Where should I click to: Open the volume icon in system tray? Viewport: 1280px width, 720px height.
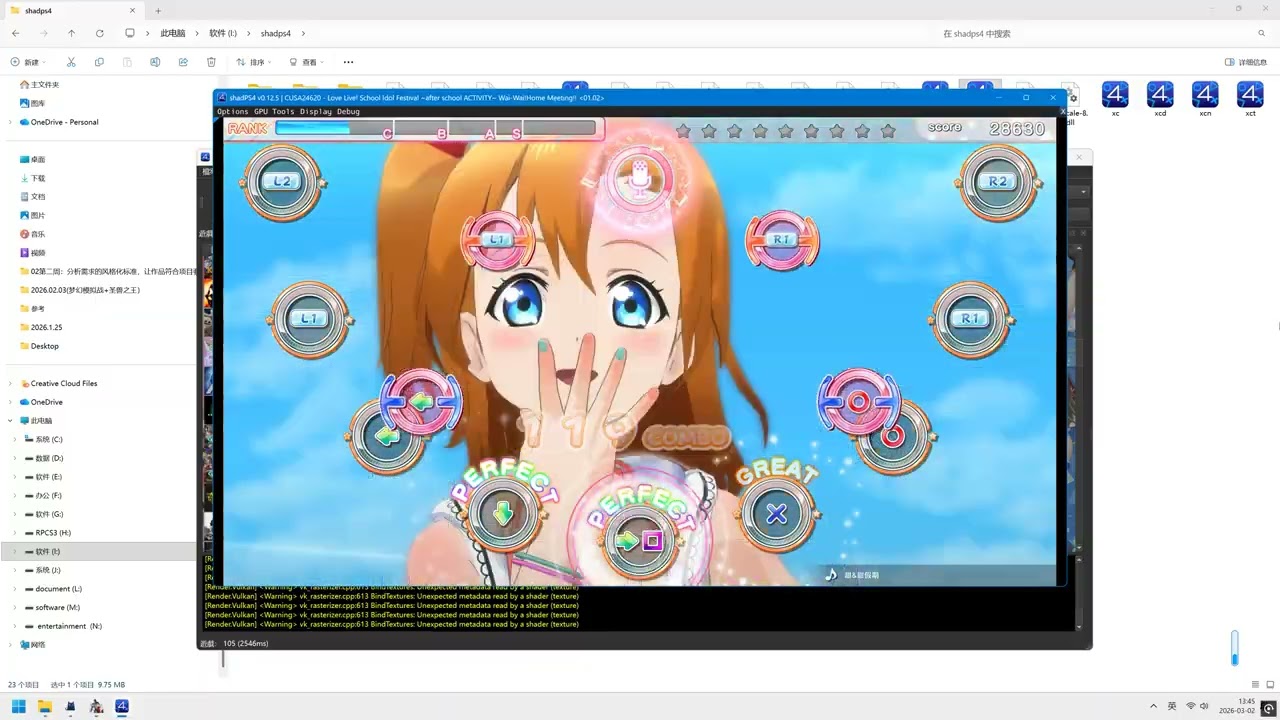point(1205,706)
